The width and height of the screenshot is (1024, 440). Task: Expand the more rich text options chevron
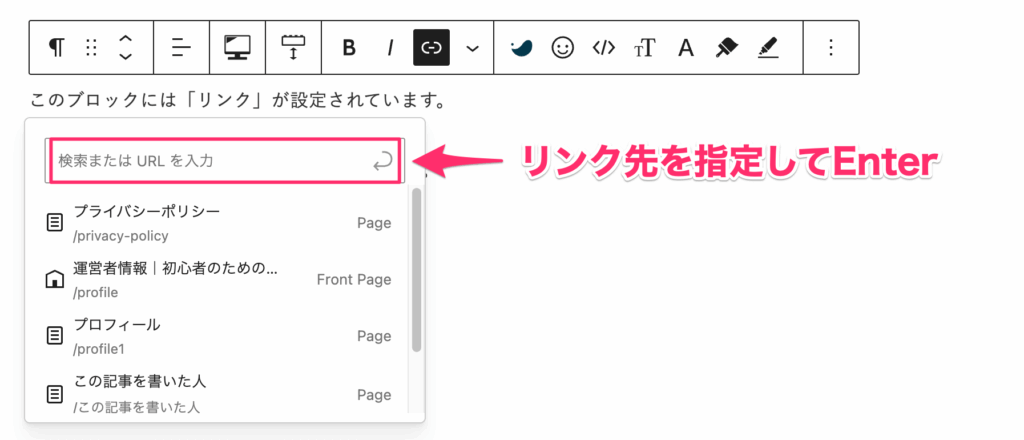coord(472,48)
